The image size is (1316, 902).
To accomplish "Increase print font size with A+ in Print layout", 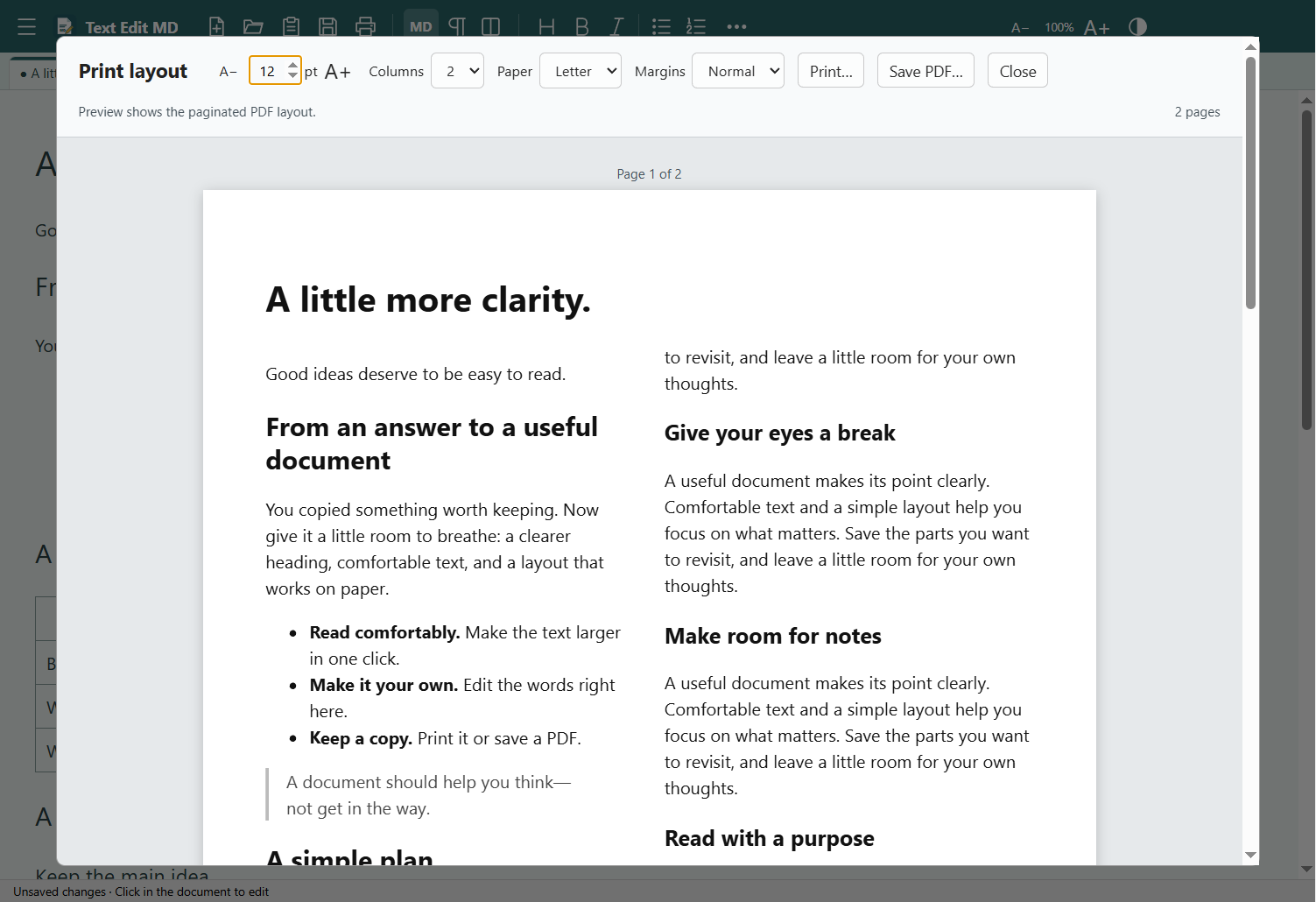I will pyautogui.click(x=338, y=72).
